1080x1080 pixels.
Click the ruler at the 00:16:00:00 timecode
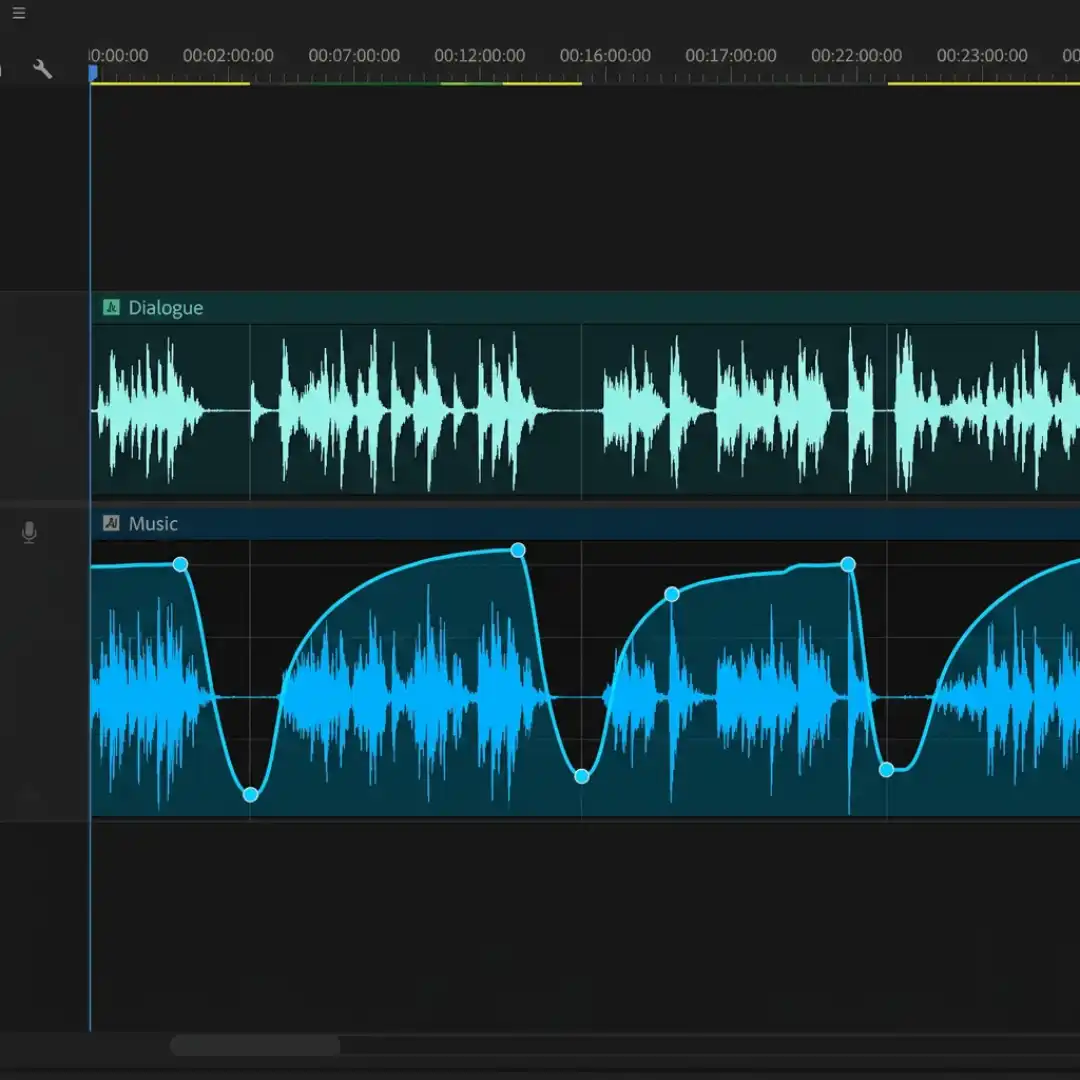pyautogui.click(x=605, y=56)
